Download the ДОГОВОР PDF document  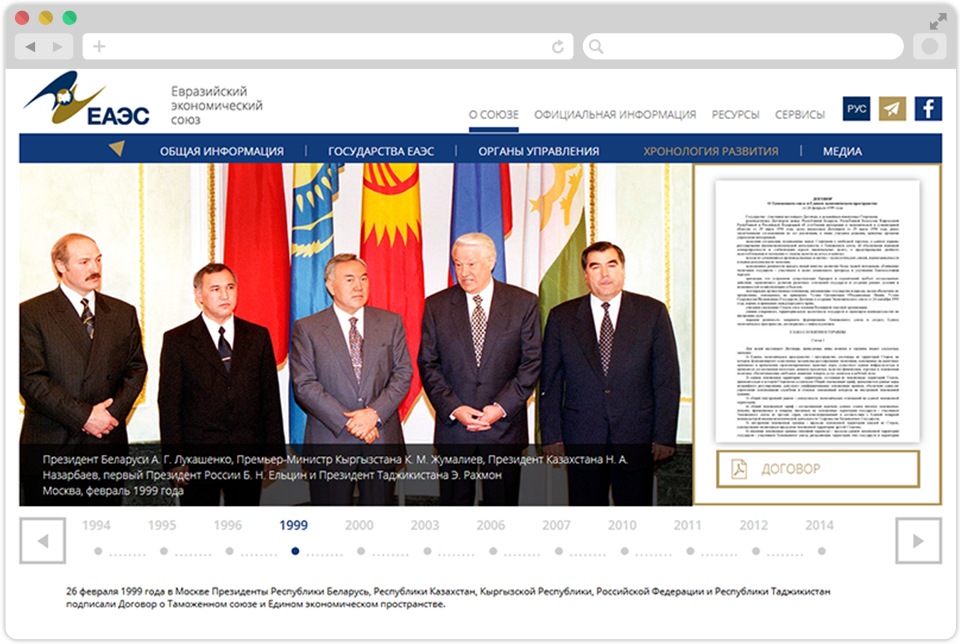817,469
